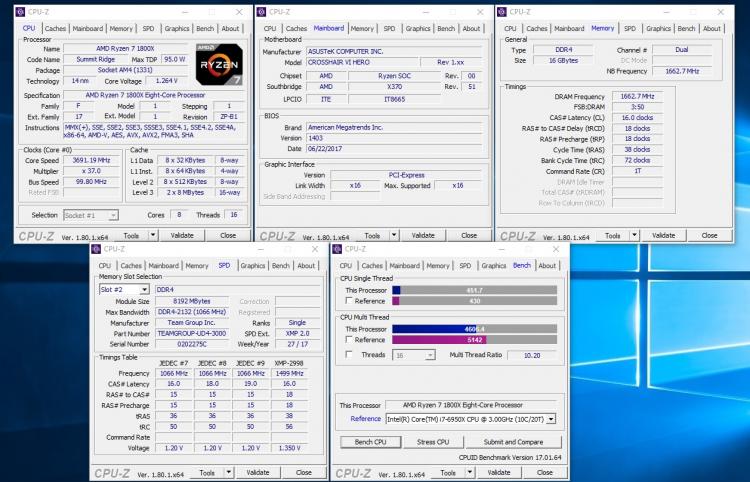The height and width of the screenshot is (482, 750).
Task: Enable the single thread Reference checkbox
Action: [349, 301]
